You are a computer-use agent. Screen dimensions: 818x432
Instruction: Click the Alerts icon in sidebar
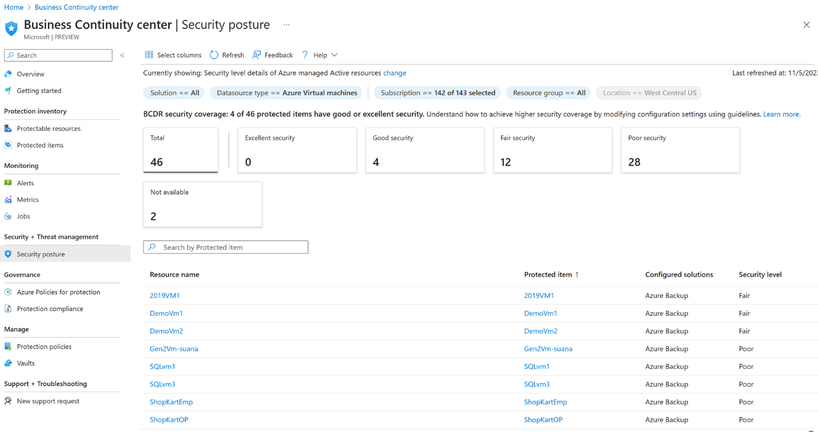coord(8,183)
